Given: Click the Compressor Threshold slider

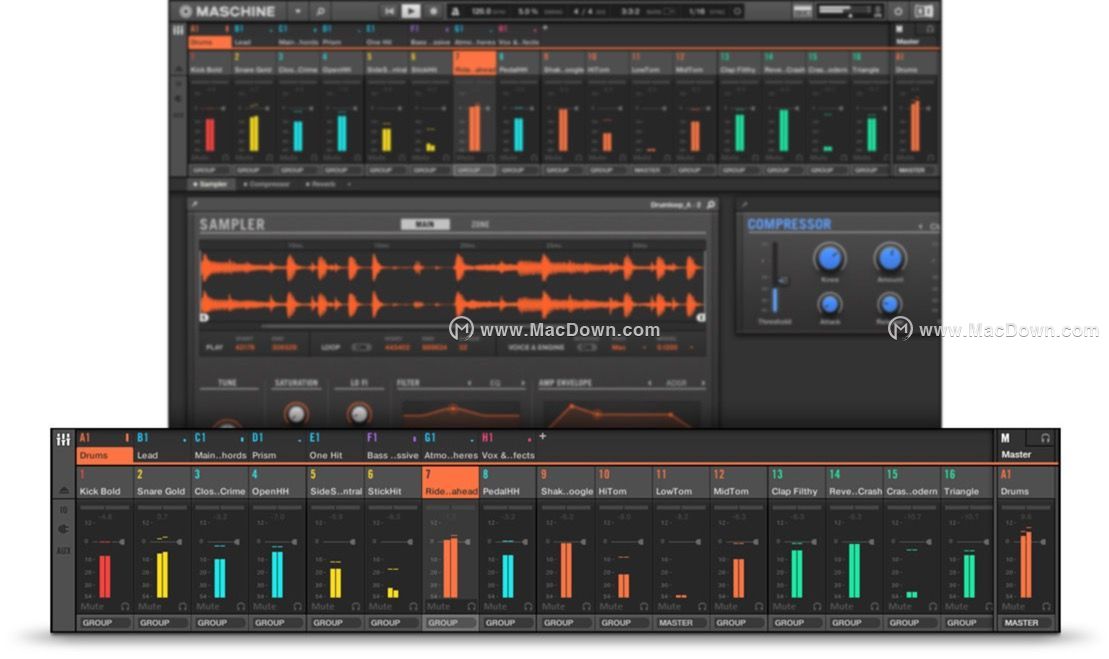Looking at the screenshot, I should coord(774,280).
